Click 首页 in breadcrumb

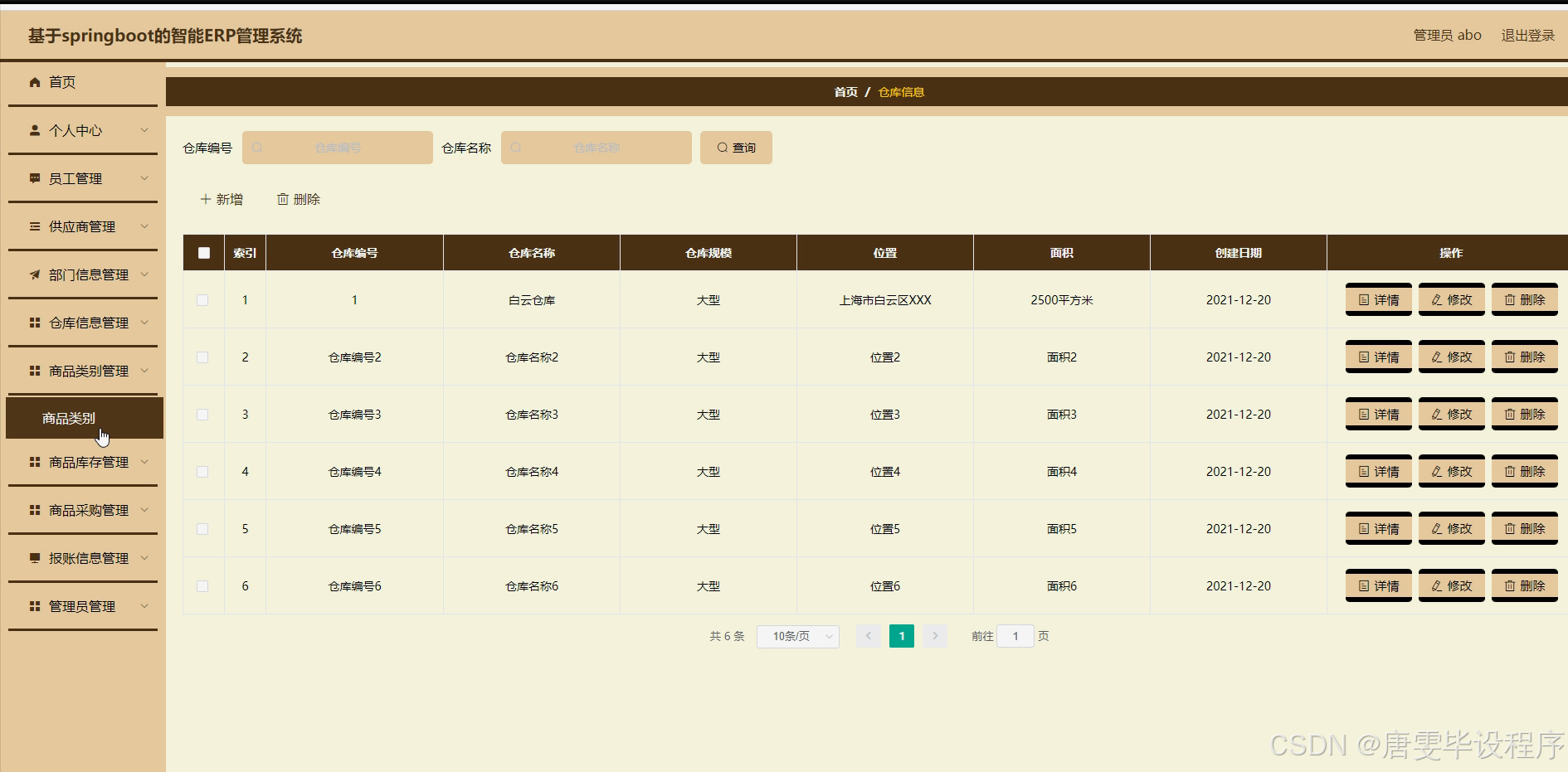coord(846,92)
